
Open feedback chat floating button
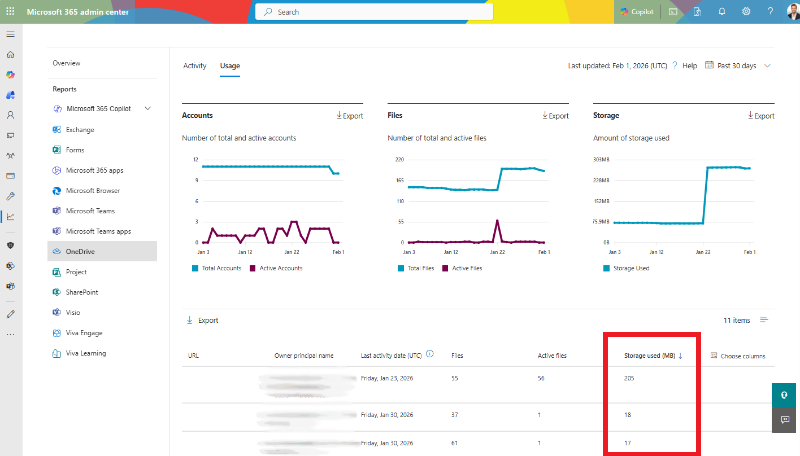tap(784, 420)
